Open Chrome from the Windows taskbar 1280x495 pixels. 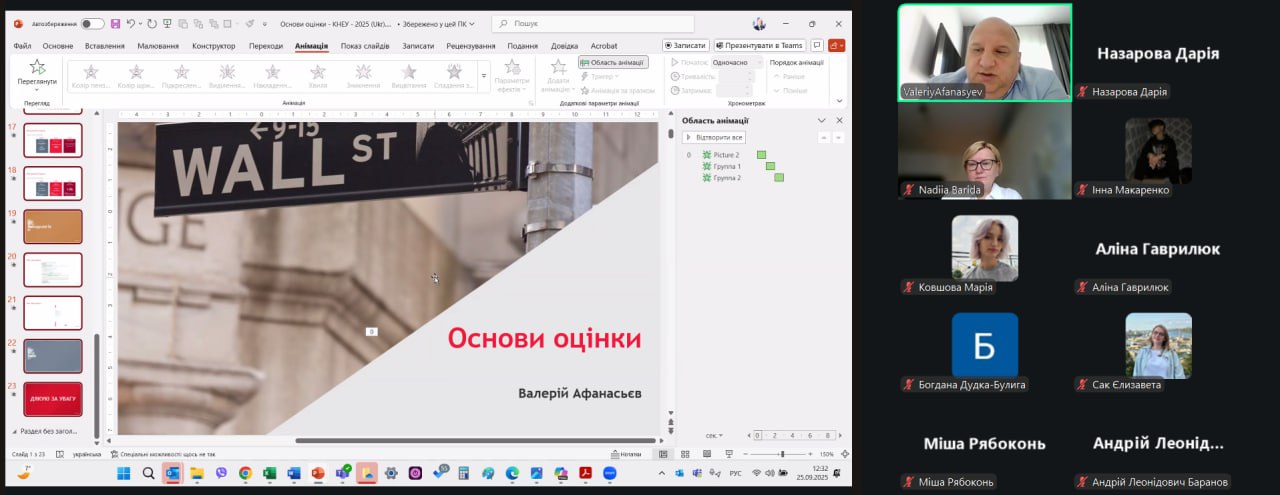(x=245, y=473)
